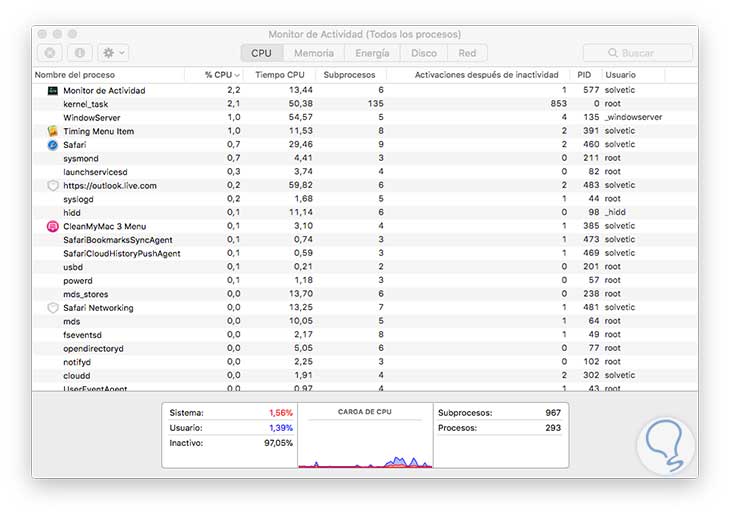Switch to the Energía tab
This screenshot has width=730, height=516.
[372, 53]
